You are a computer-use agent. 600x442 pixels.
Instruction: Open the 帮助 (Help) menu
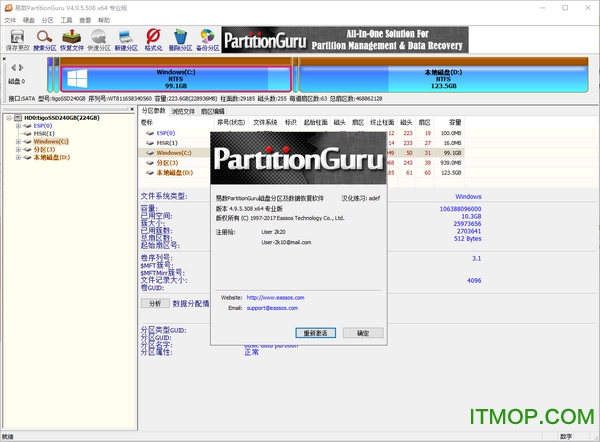coord(104,20)
